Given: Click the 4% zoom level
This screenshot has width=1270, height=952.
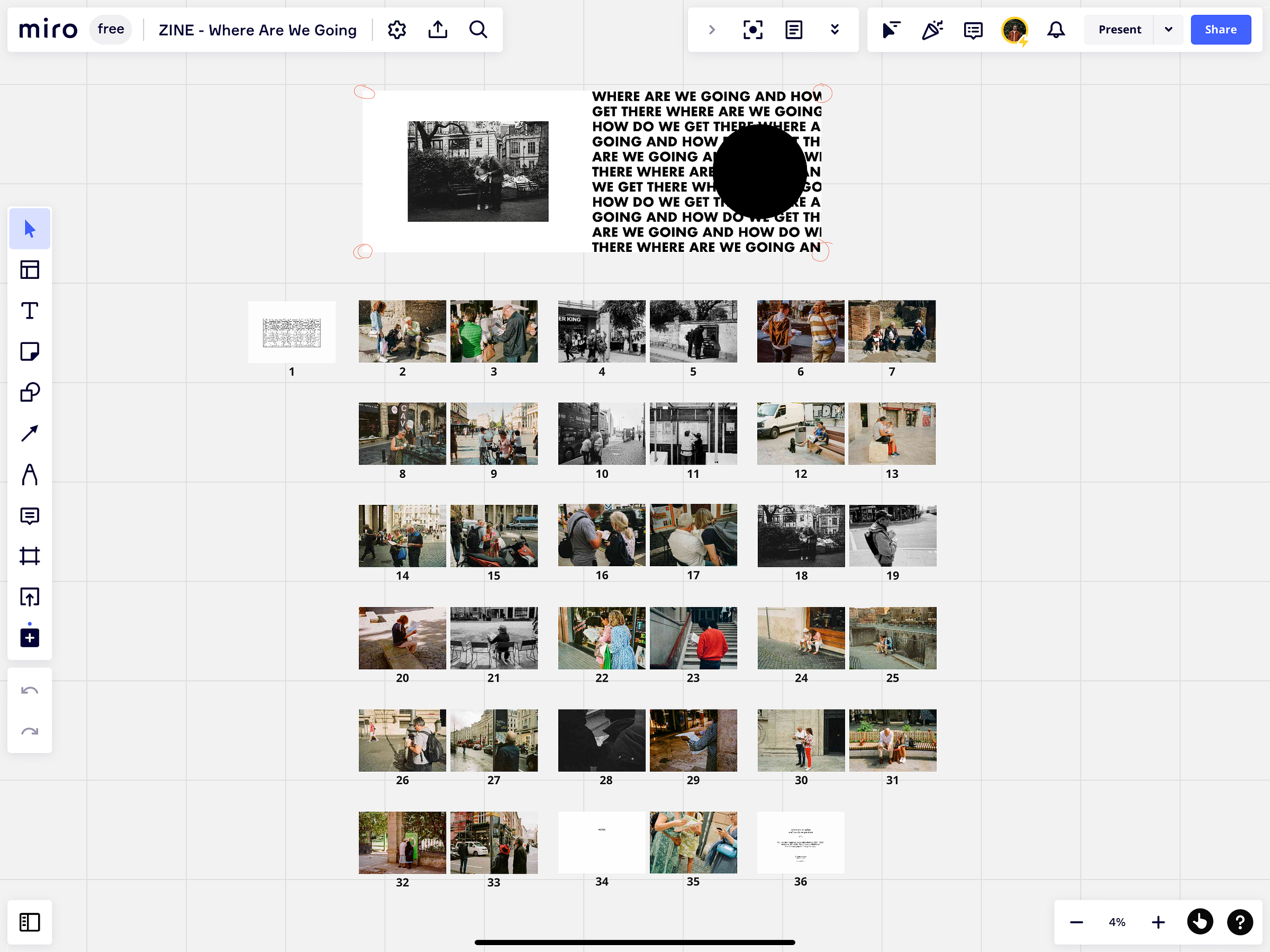Looking at the screenshot, I should pyautogui.click(x=1117, y=922).
